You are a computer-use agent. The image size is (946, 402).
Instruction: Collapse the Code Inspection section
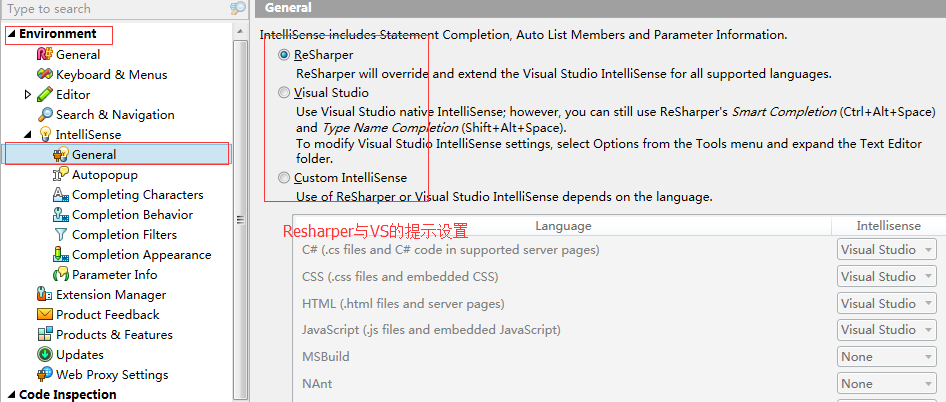click(12, 395)
